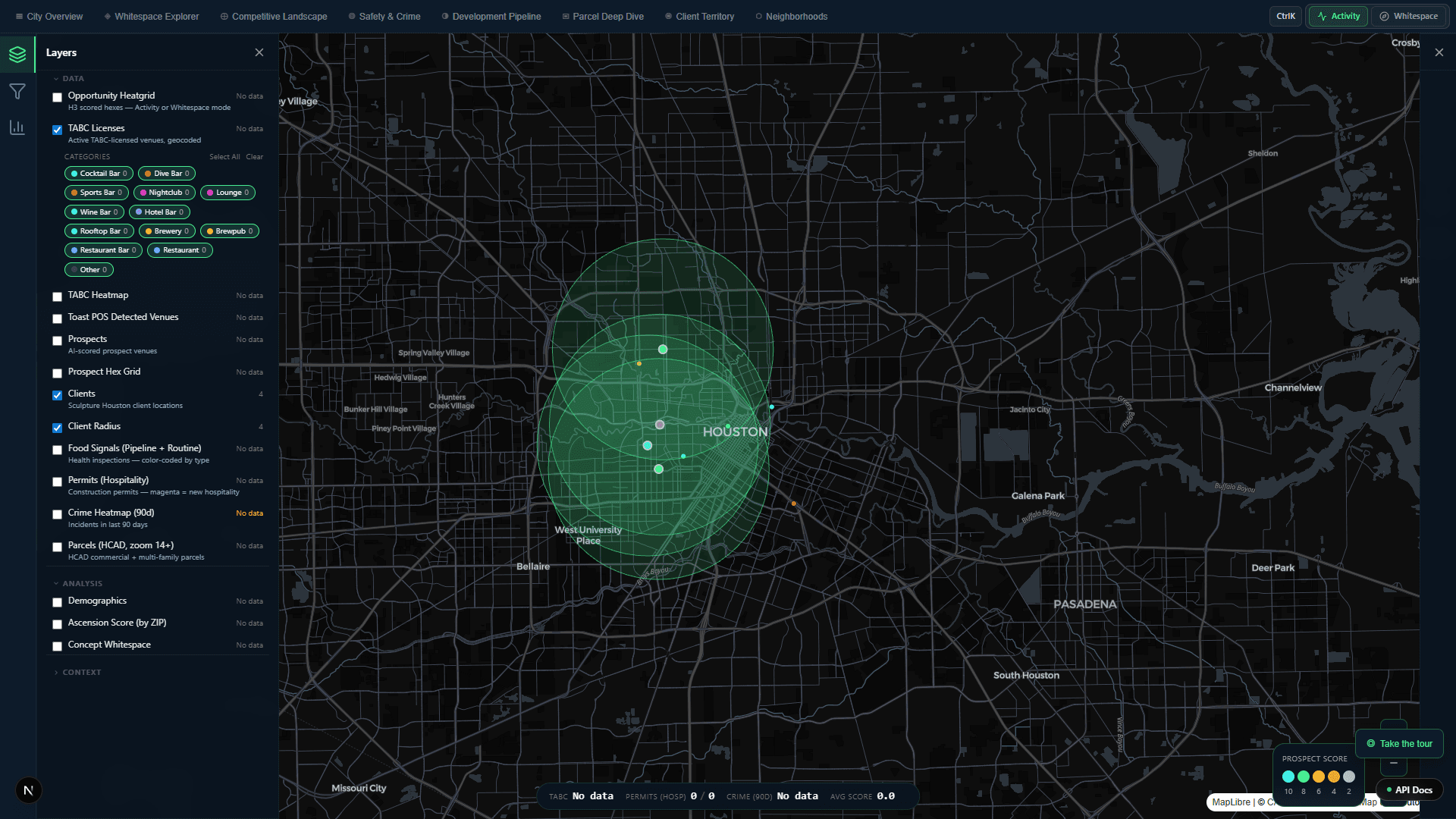Open Ctrl K command palette
The height and width of the screenshot is (819, 1456).
coord(1285,16)
